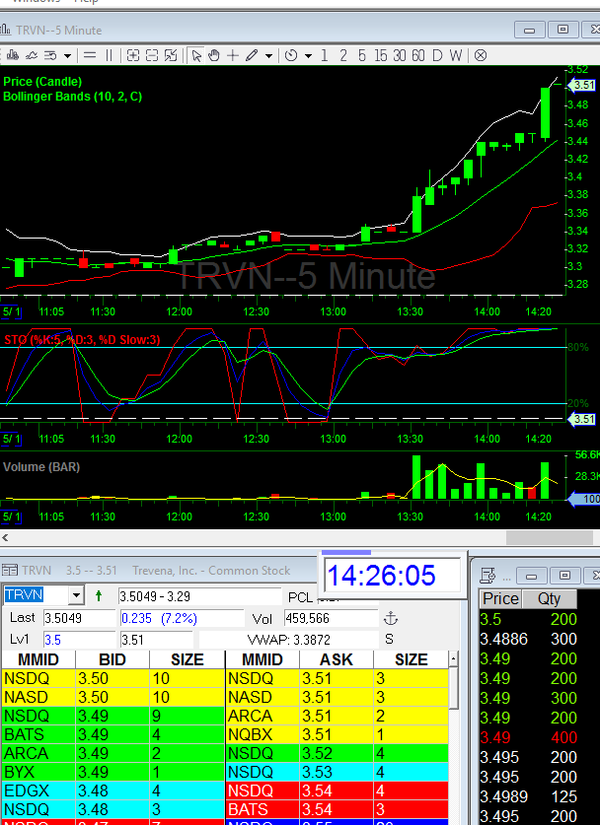Switch chart to 60 minute interval
Image resolution: width=600 pixels, height=825 pixels.
(418, 55)
